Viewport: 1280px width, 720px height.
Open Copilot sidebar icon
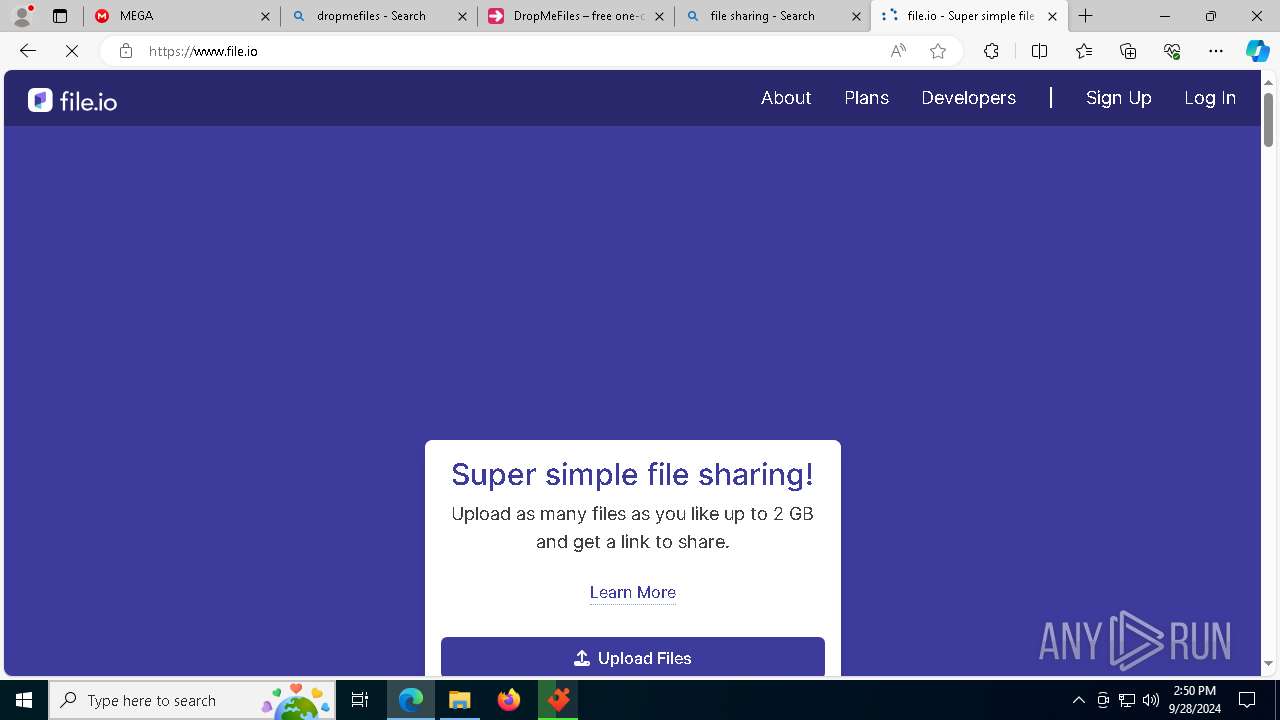point(1257,51)
